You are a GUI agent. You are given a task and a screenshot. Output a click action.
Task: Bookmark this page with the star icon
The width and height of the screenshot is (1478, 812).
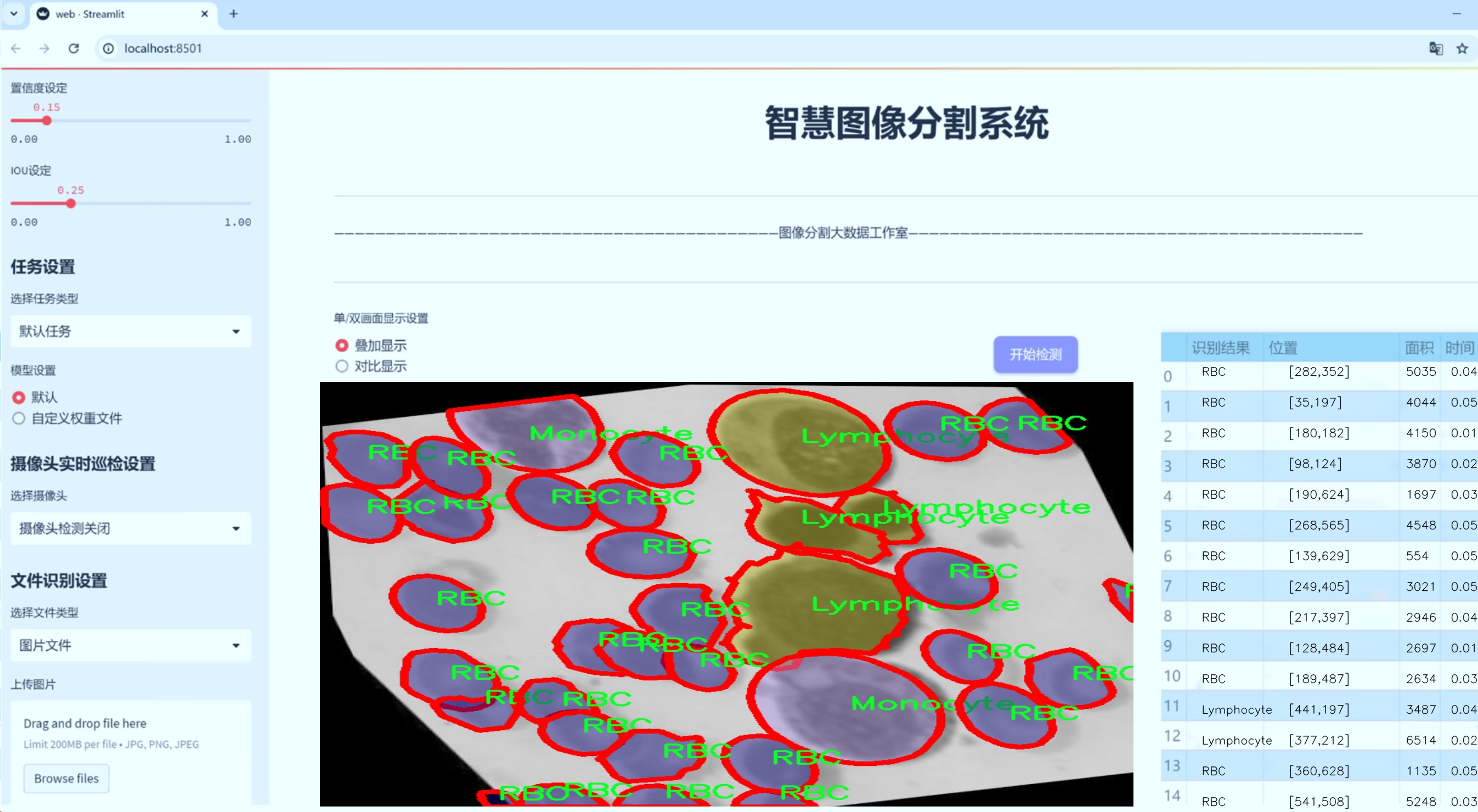pyautogui.click(x=1462, y=48)
